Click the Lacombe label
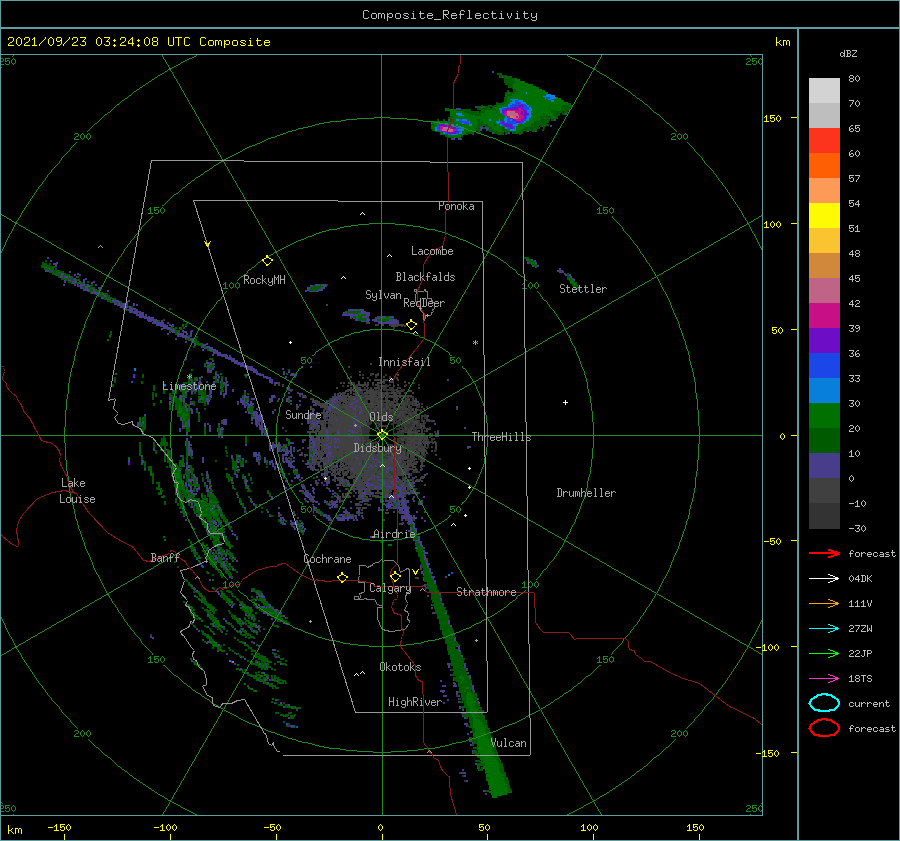The height and width of the screenshot is (841, 900). tap(432, 251)
